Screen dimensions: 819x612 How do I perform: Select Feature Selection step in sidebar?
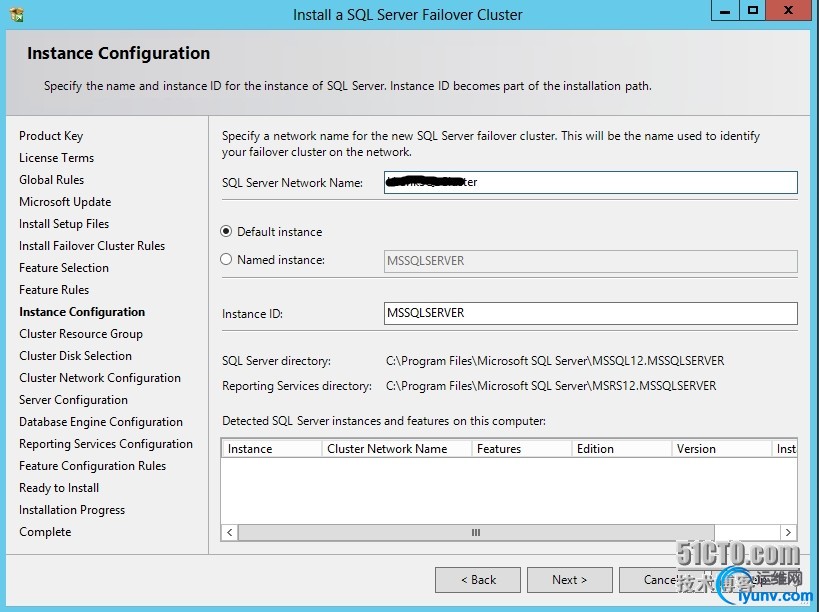pos(64,267)
